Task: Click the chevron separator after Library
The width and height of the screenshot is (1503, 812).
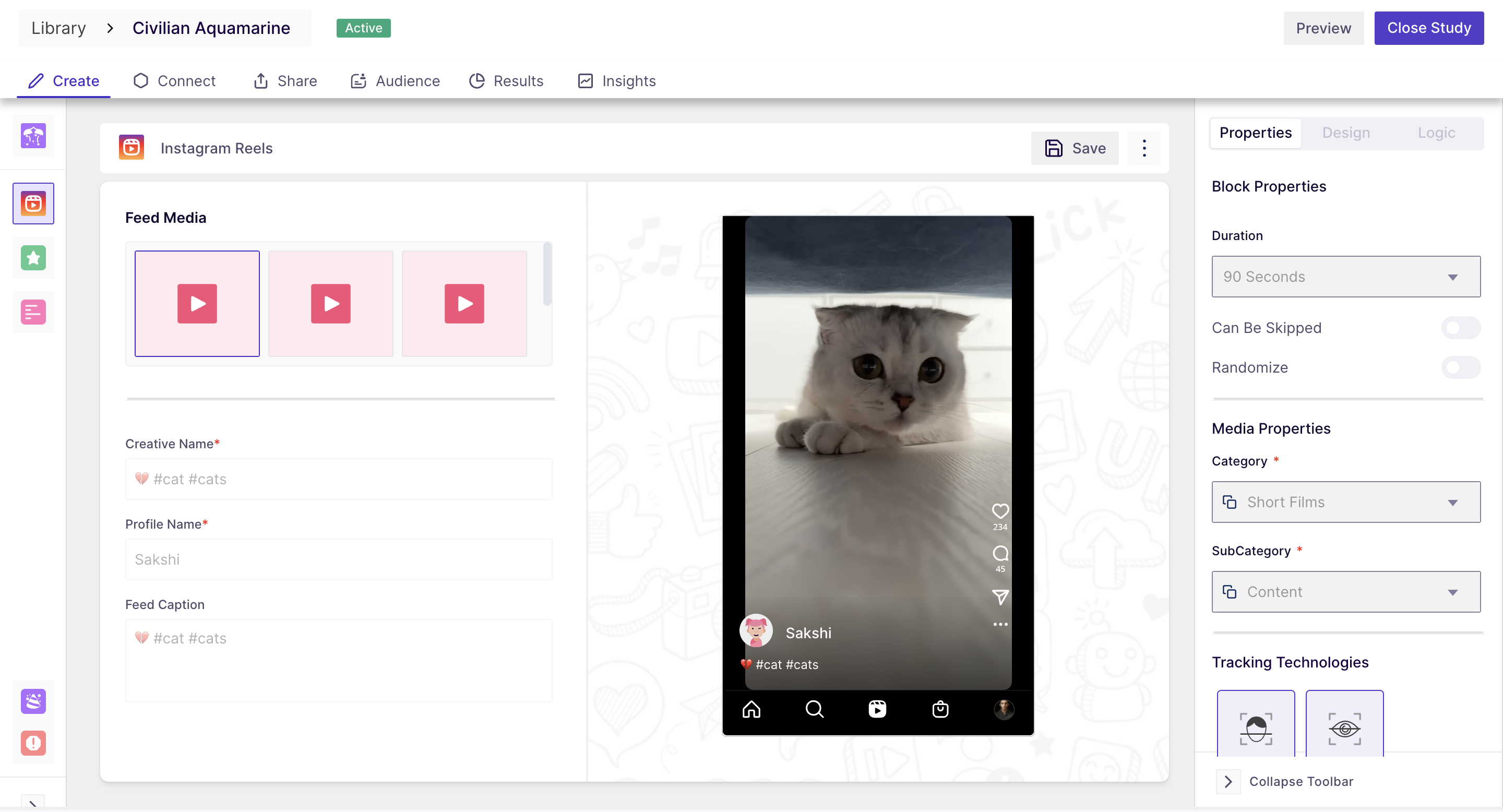Action: 110,28
